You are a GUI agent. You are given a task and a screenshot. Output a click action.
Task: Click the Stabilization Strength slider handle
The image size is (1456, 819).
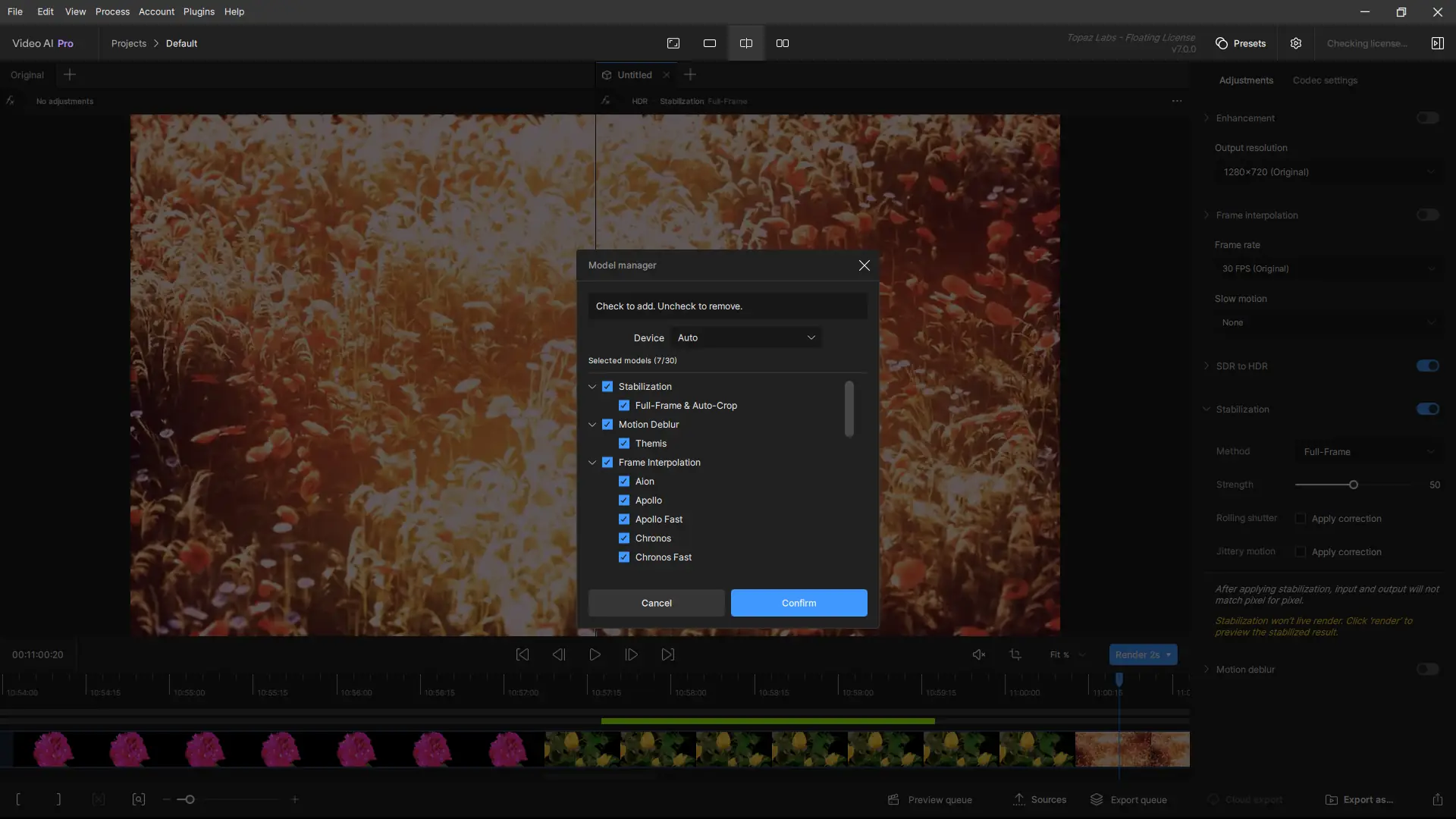point(1354,485)
